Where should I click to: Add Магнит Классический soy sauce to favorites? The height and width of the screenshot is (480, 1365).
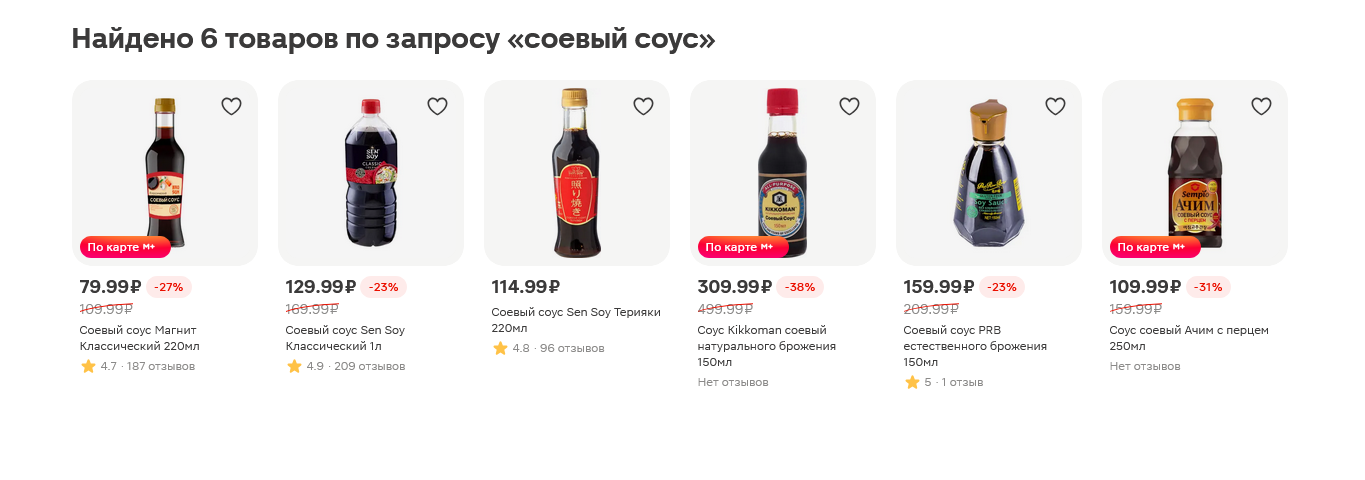(x=231, y=107)
